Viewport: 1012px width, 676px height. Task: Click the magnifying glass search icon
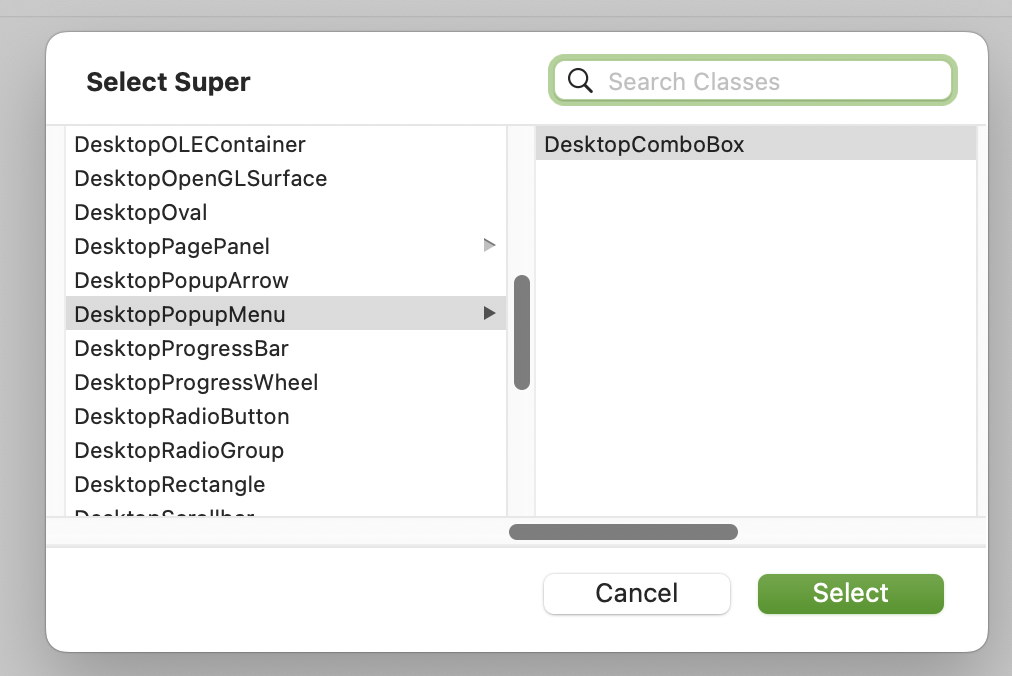(x=580, y=81)
